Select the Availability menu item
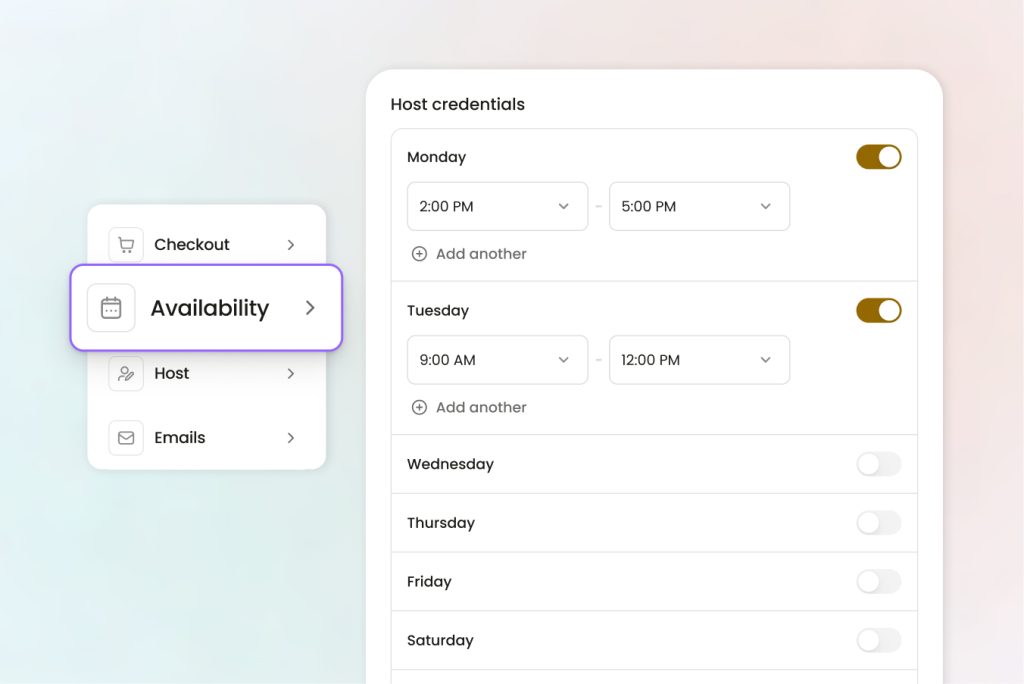1024x684 pixels. [x=209, y=308]
